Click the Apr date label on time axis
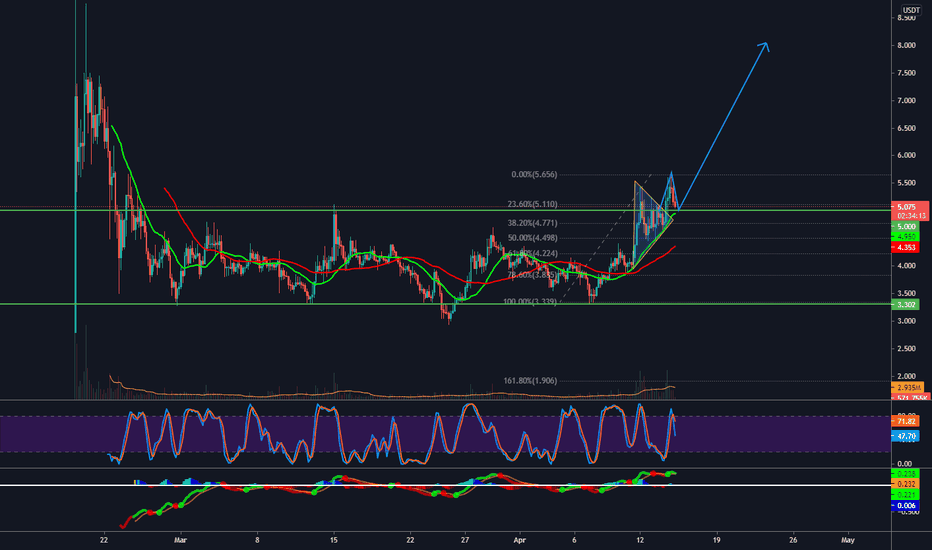Image resolution: width=932 pixels, height=550 pixels. coord(519,540)
